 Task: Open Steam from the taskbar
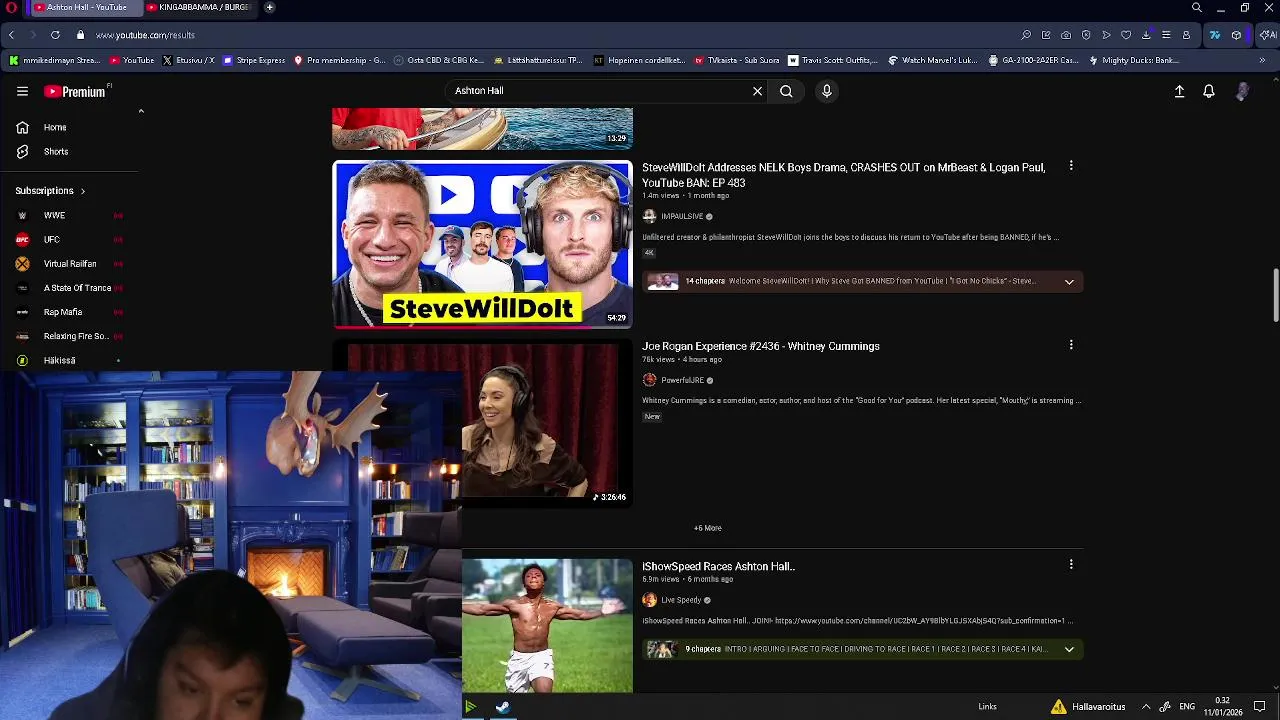click(x=502, y=707)
